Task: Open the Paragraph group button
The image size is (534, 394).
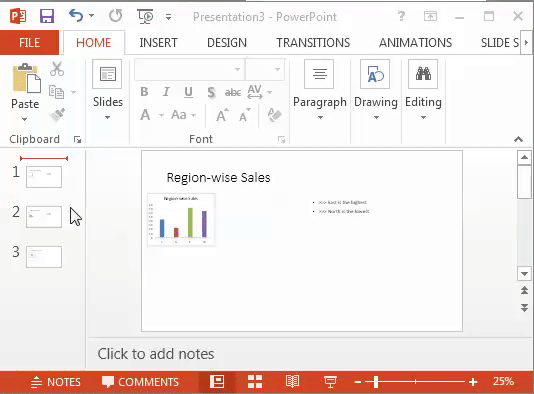Action: [319, 90]
